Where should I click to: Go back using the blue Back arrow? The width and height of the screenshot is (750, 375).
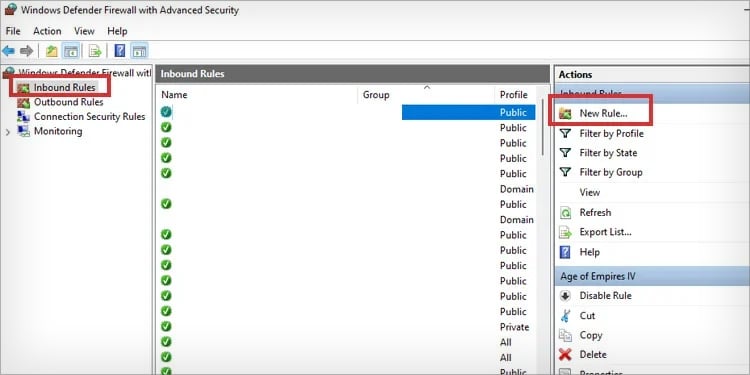tap(9, 51)
